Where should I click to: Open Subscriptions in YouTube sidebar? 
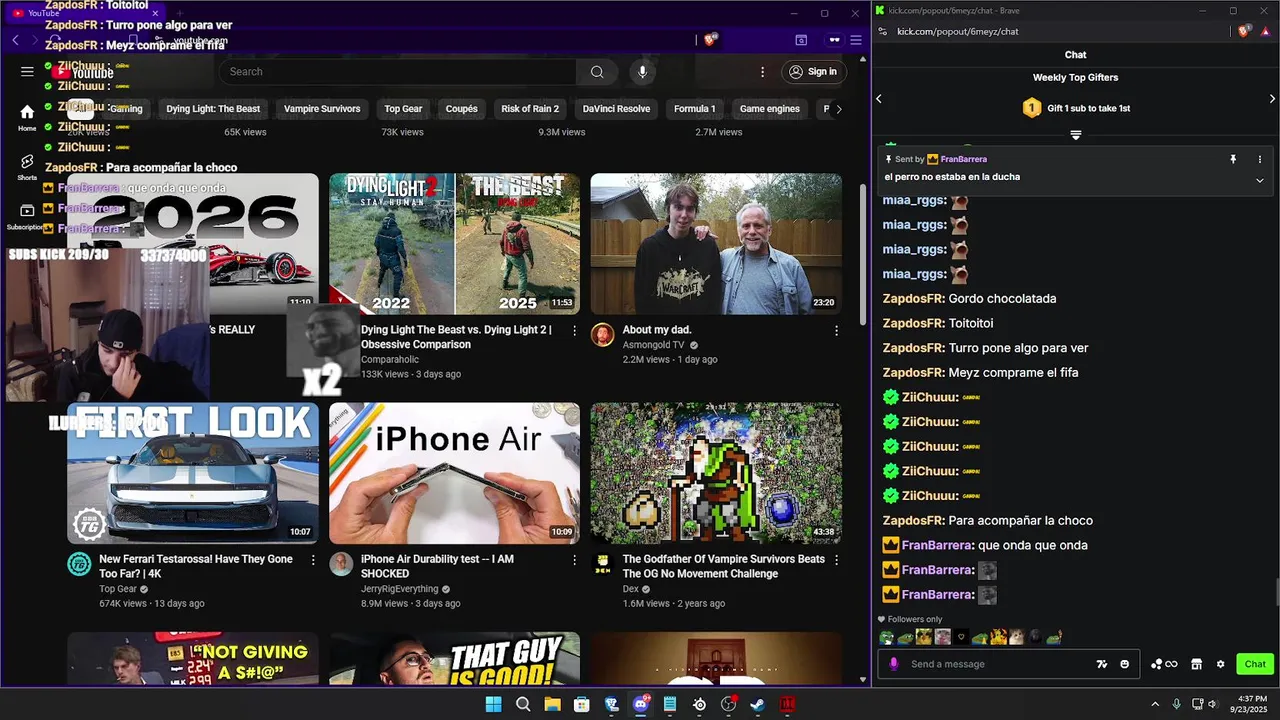click(x=27, y=217)
